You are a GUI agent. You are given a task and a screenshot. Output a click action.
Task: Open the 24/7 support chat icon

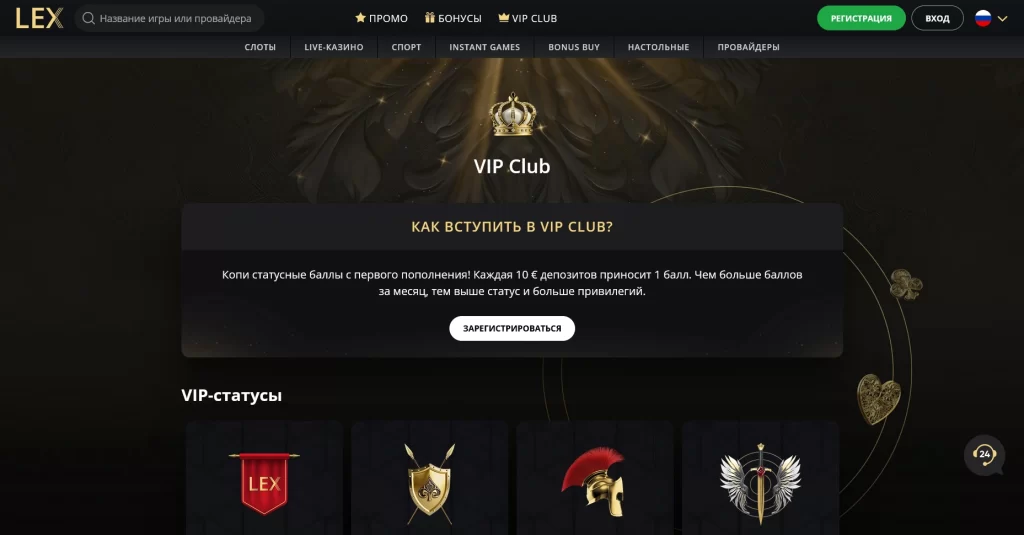[x=984, y=455]
